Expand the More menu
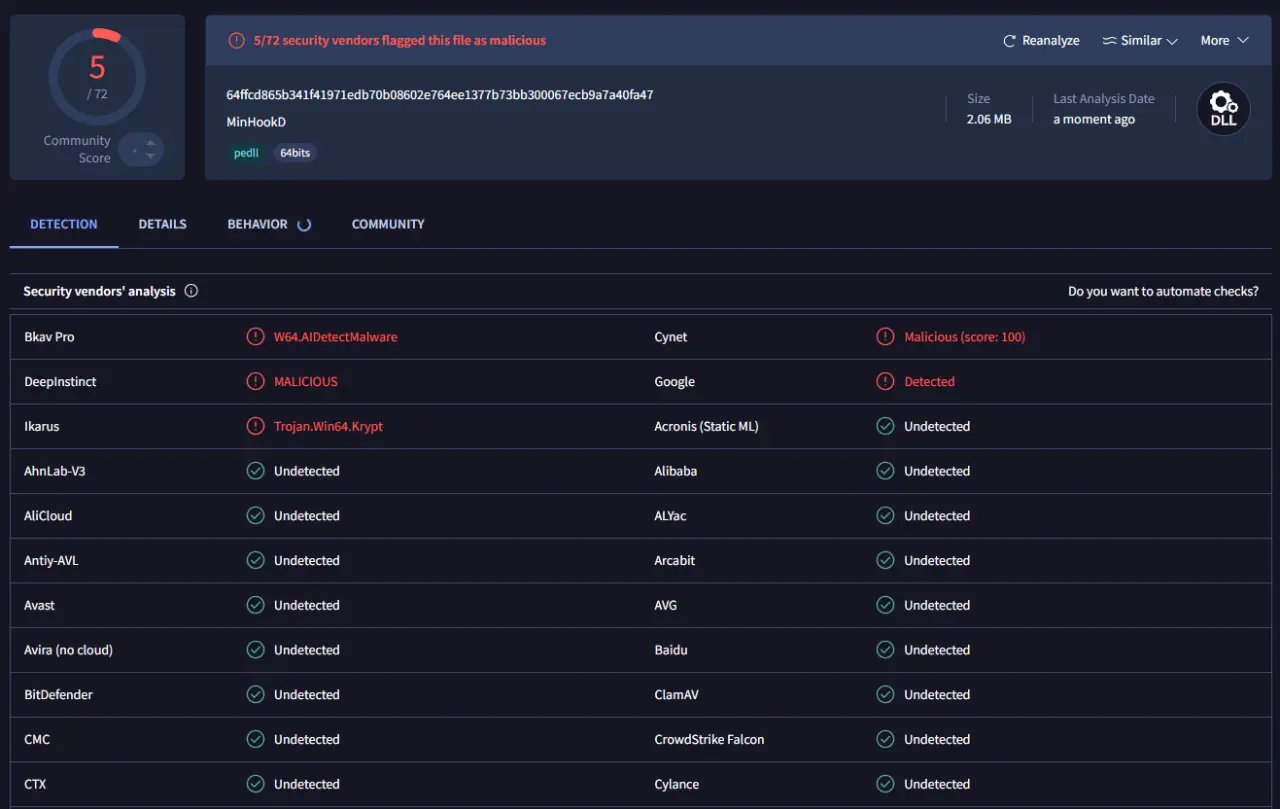Viewport: 1280px width, 809px height. click(1225, 41)
